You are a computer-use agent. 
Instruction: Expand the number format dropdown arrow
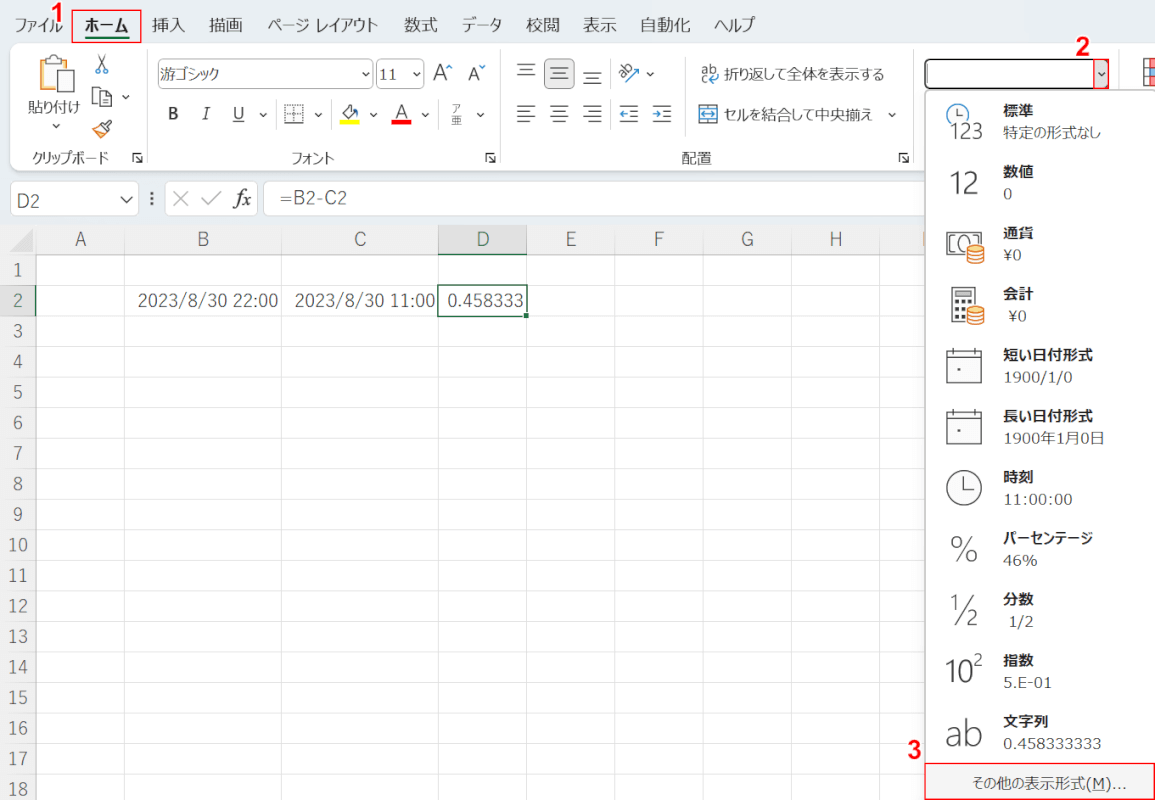click(1101, 74)
